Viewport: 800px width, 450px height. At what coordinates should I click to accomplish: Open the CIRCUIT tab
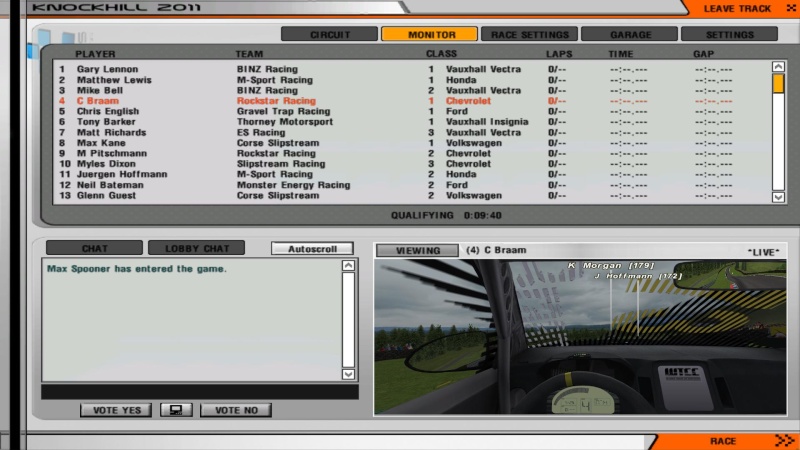click(x=330, y=34)
